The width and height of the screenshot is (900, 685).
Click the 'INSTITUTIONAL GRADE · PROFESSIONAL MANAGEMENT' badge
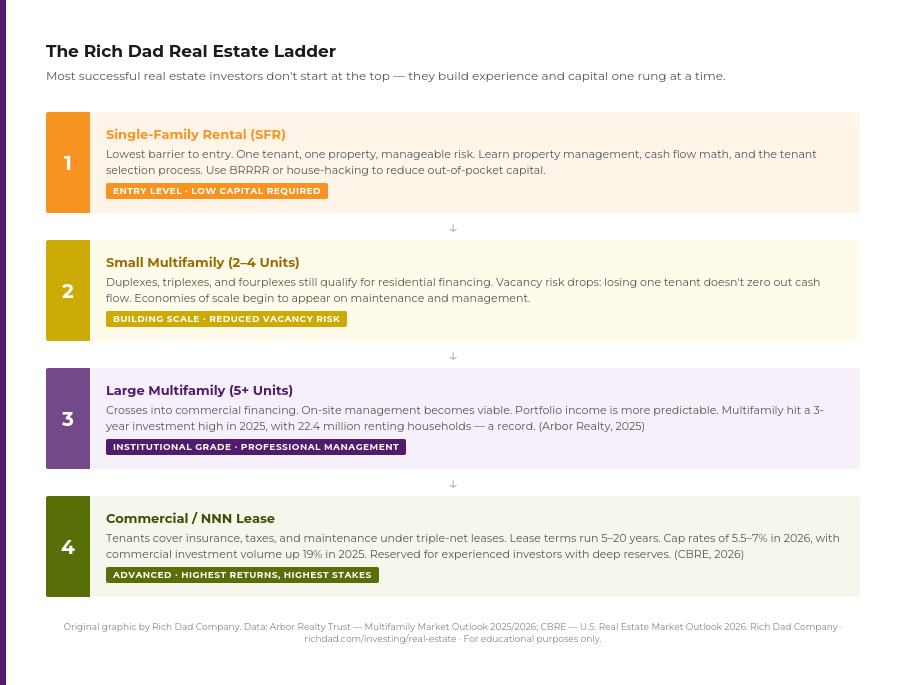click(x=256, y=447)
